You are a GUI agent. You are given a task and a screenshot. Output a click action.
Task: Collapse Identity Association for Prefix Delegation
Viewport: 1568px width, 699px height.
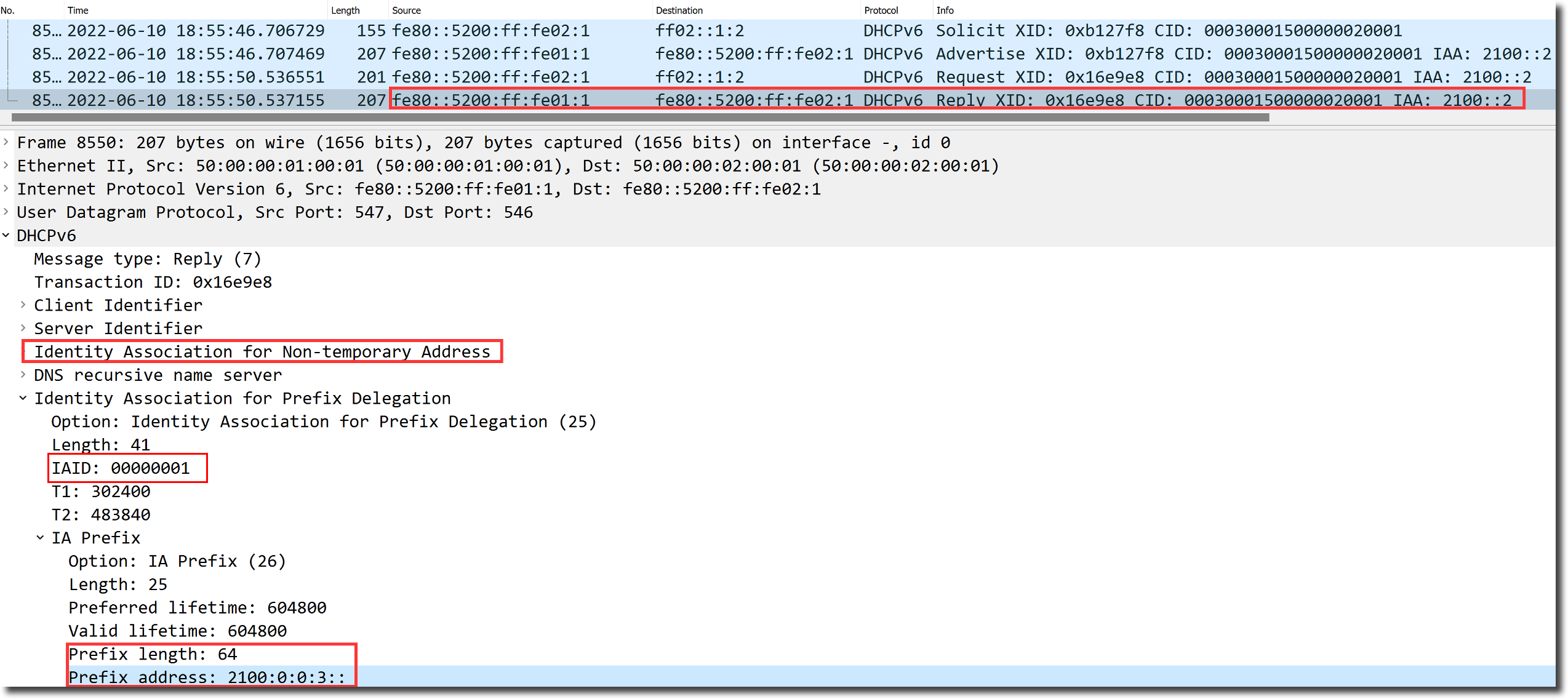click(23, 399)
